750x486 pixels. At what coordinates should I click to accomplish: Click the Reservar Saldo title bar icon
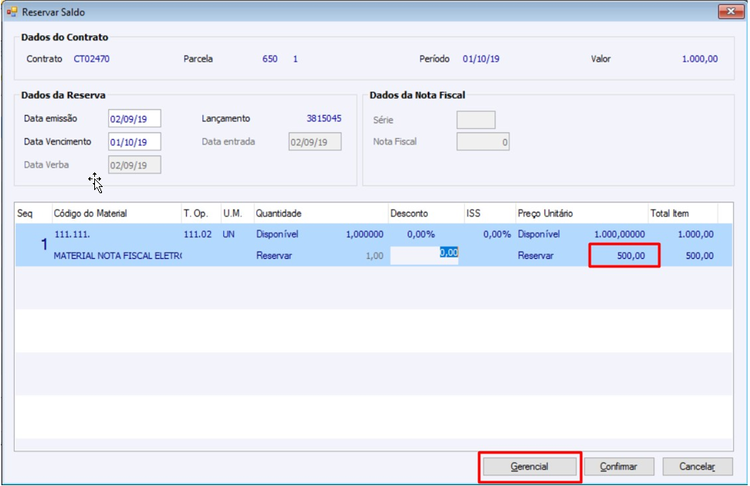tap(11, 12)
